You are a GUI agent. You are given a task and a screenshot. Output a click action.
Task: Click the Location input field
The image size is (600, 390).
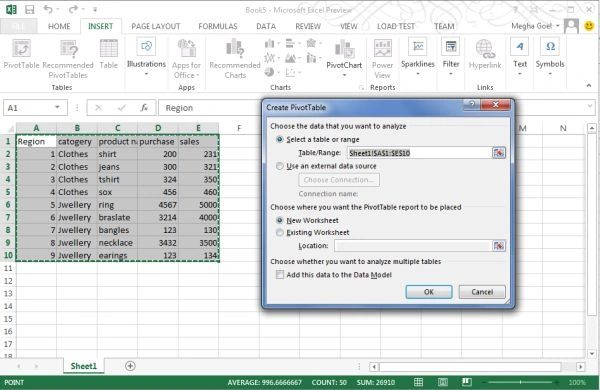pos(412,246)
